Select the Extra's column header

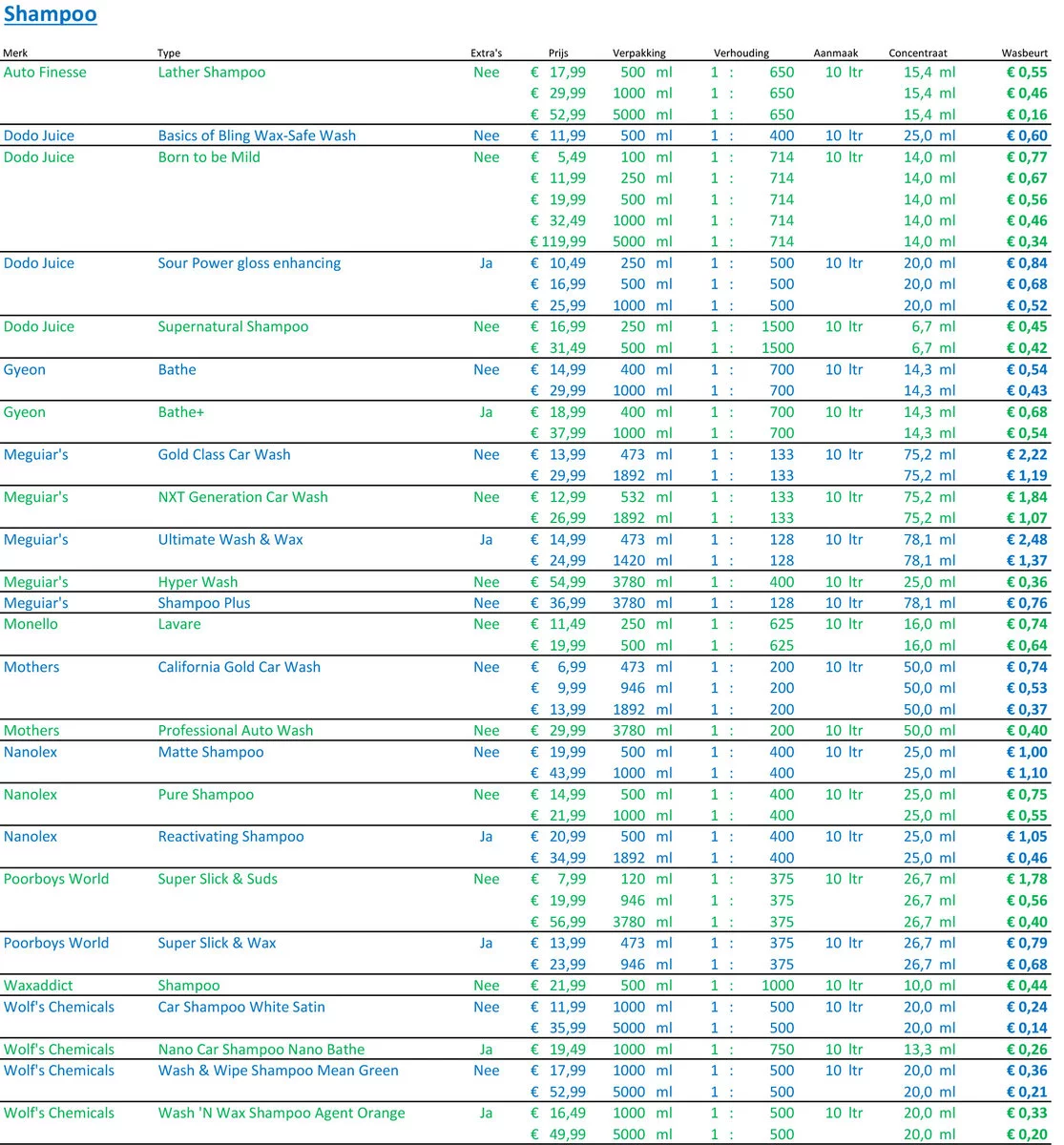point(486,53)
